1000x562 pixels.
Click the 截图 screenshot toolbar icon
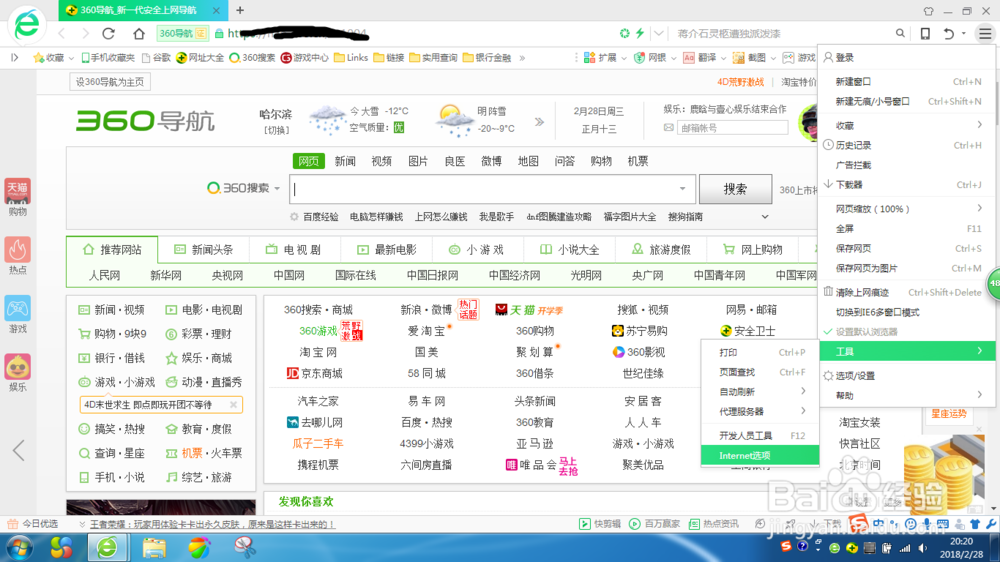tap(739, 57)
